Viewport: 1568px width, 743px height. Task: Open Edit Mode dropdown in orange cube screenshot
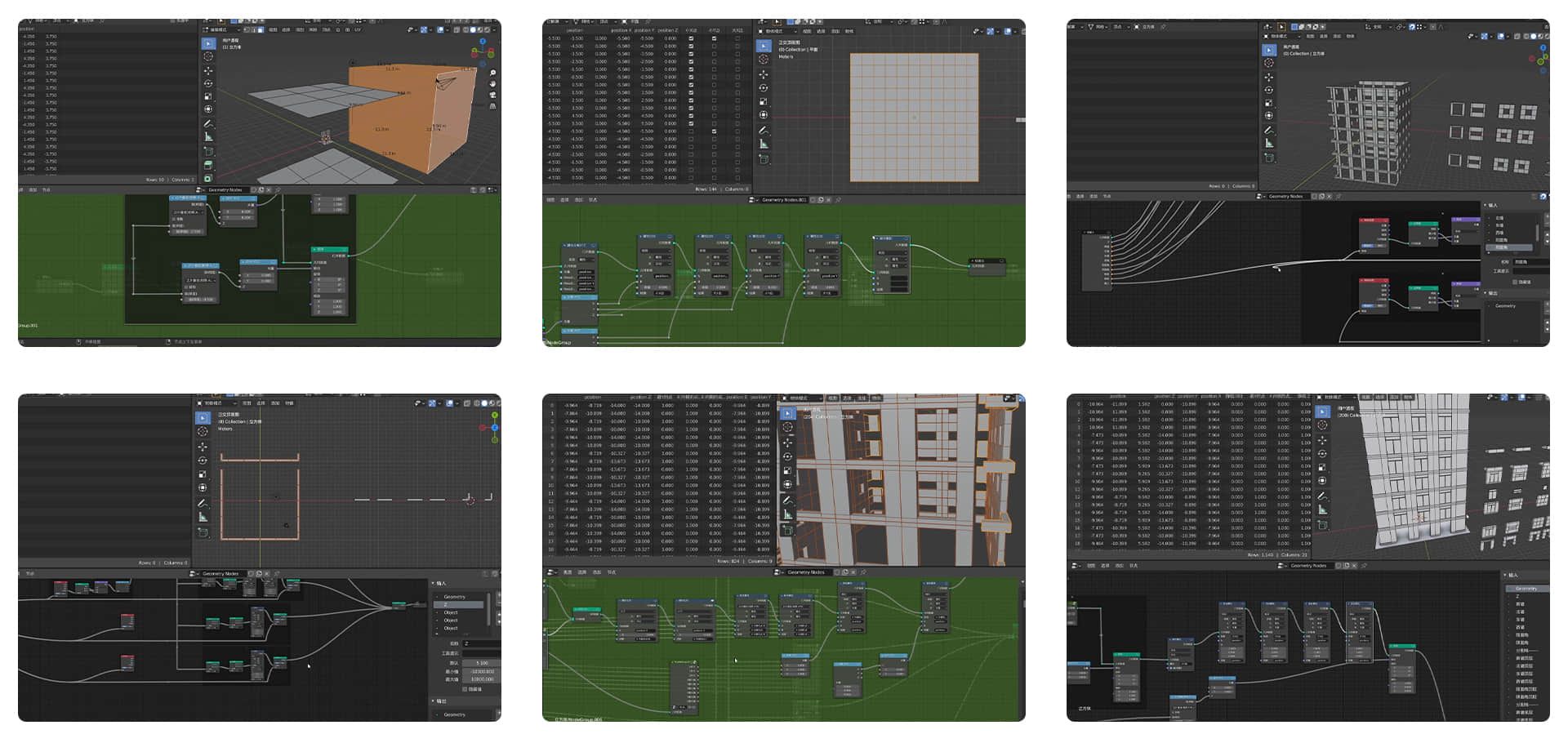(x=221, y=29)
